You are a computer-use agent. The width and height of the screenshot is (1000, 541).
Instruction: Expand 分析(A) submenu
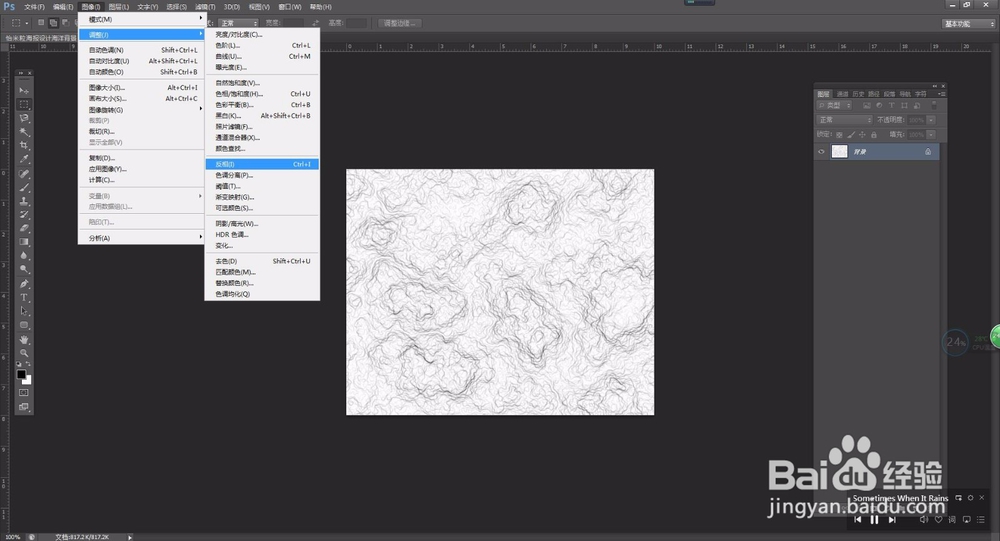(x=141, y=238)
